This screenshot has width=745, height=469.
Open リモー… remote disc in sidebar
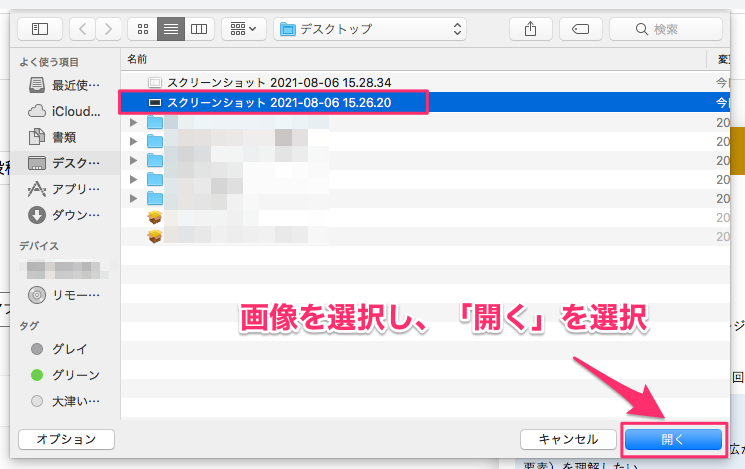pyautogui.click(x=64, y=295)
